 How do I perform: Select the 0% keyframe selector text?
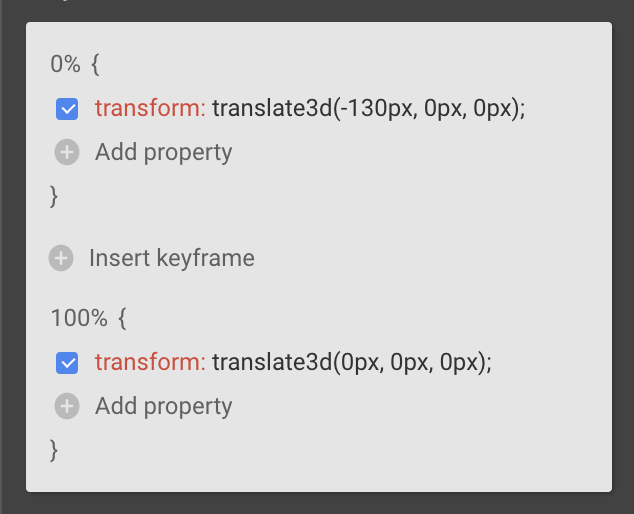point(66,65)
